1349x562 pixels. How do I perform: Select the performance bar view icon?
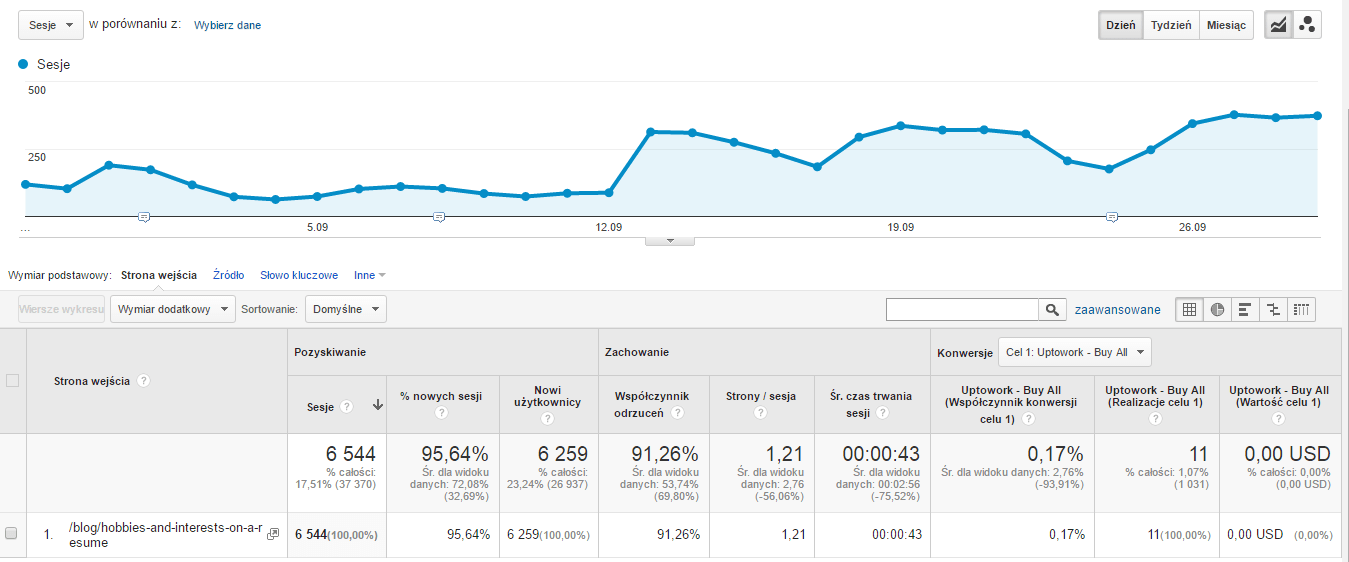(x=1245, y=310)
